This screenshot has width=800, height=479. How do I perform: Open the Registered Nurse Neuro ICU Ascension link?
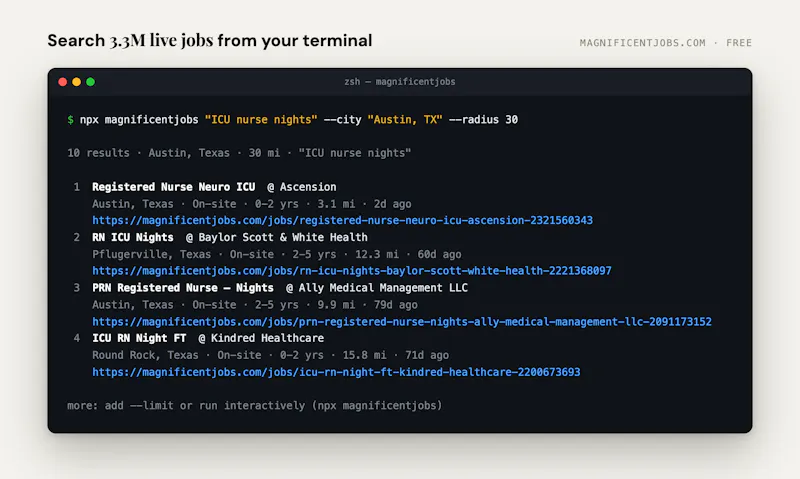coord(342,220)
